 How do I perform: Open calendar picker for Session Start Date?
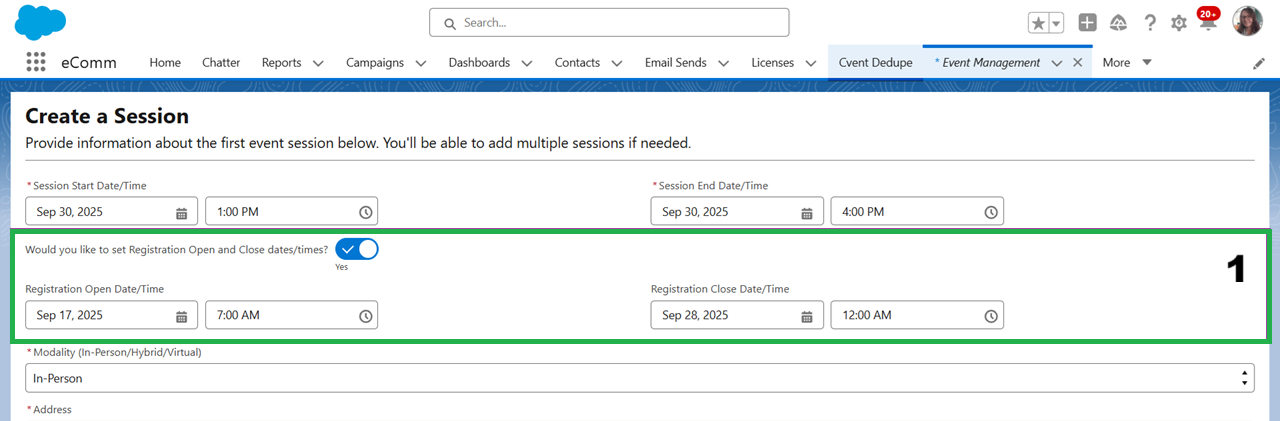181,212
